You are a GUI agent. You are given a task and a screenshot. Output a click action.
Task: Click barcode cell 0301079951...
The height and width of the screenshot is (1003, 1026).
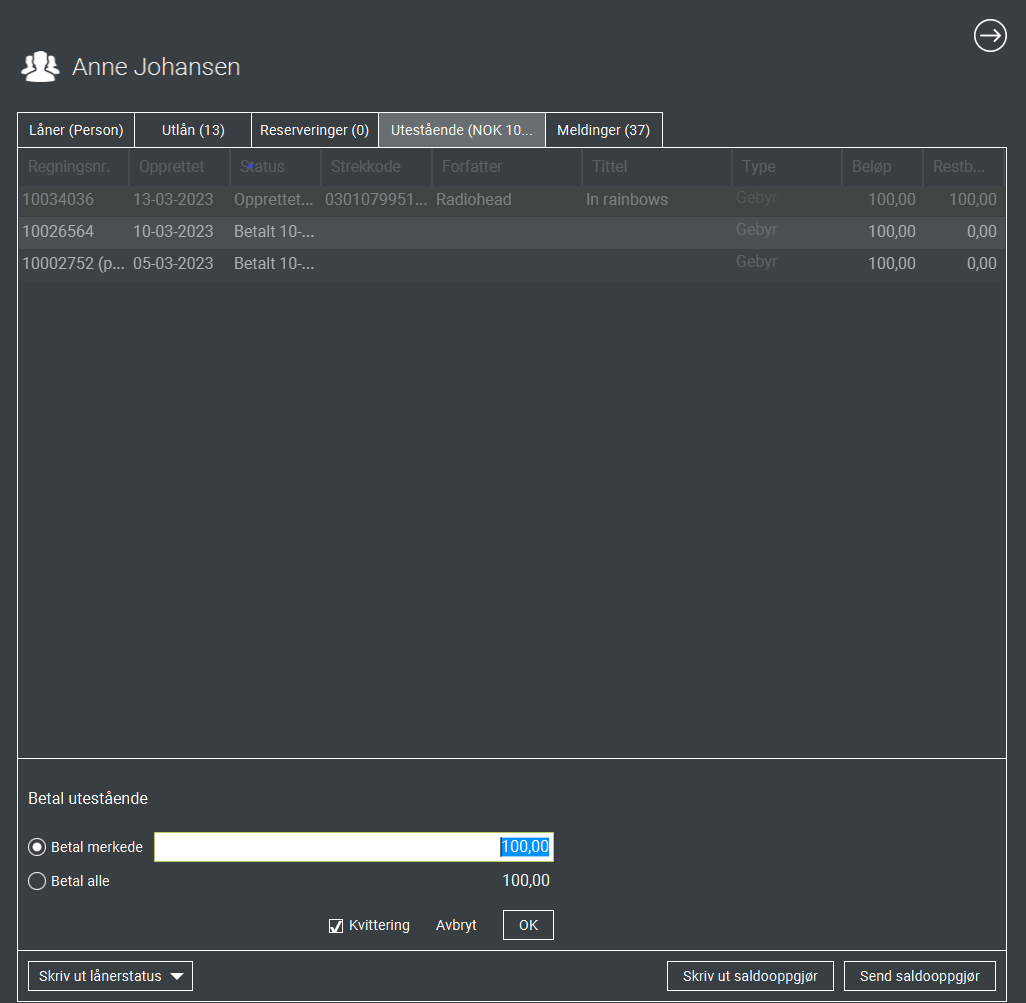point(376,200)
